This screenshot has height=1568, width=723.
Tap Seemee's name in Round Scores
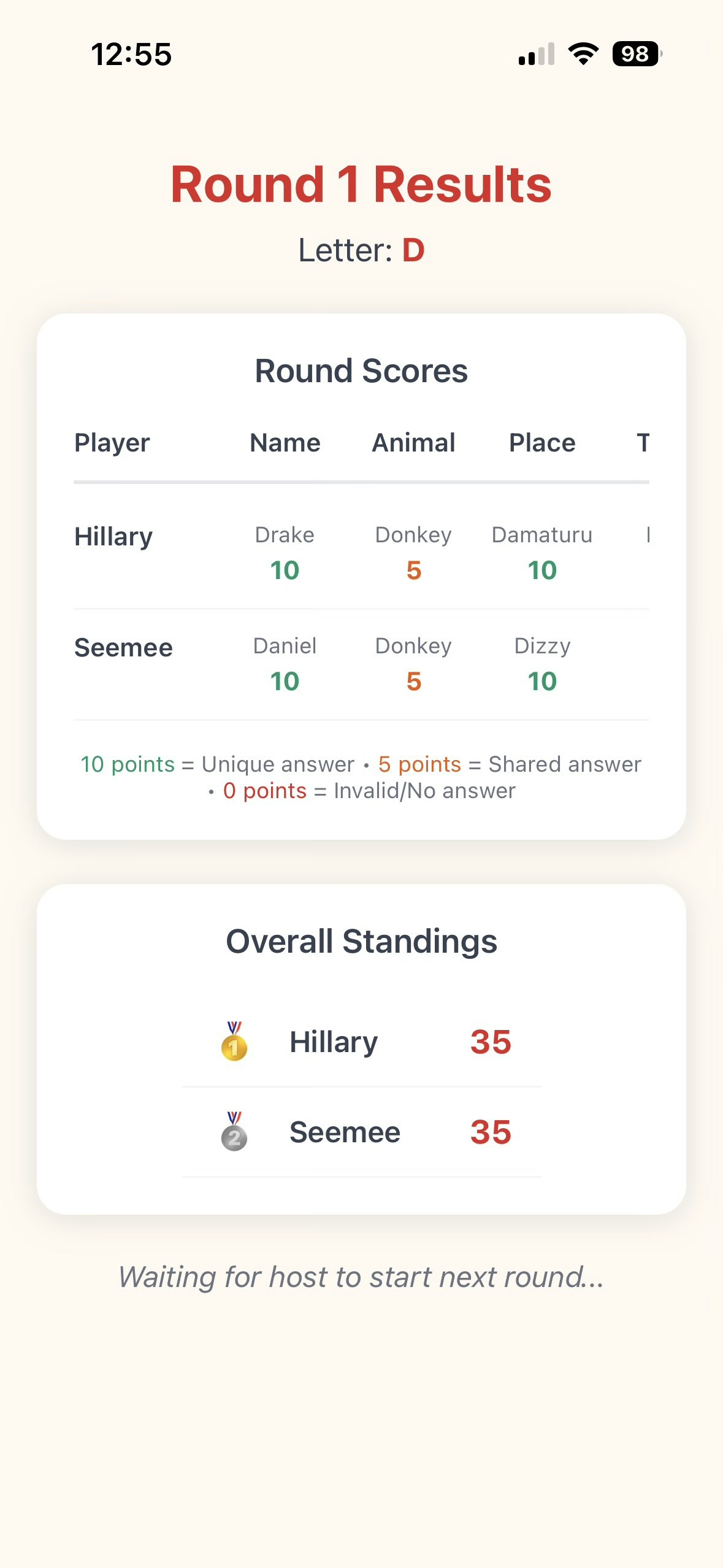click(123, 648)
